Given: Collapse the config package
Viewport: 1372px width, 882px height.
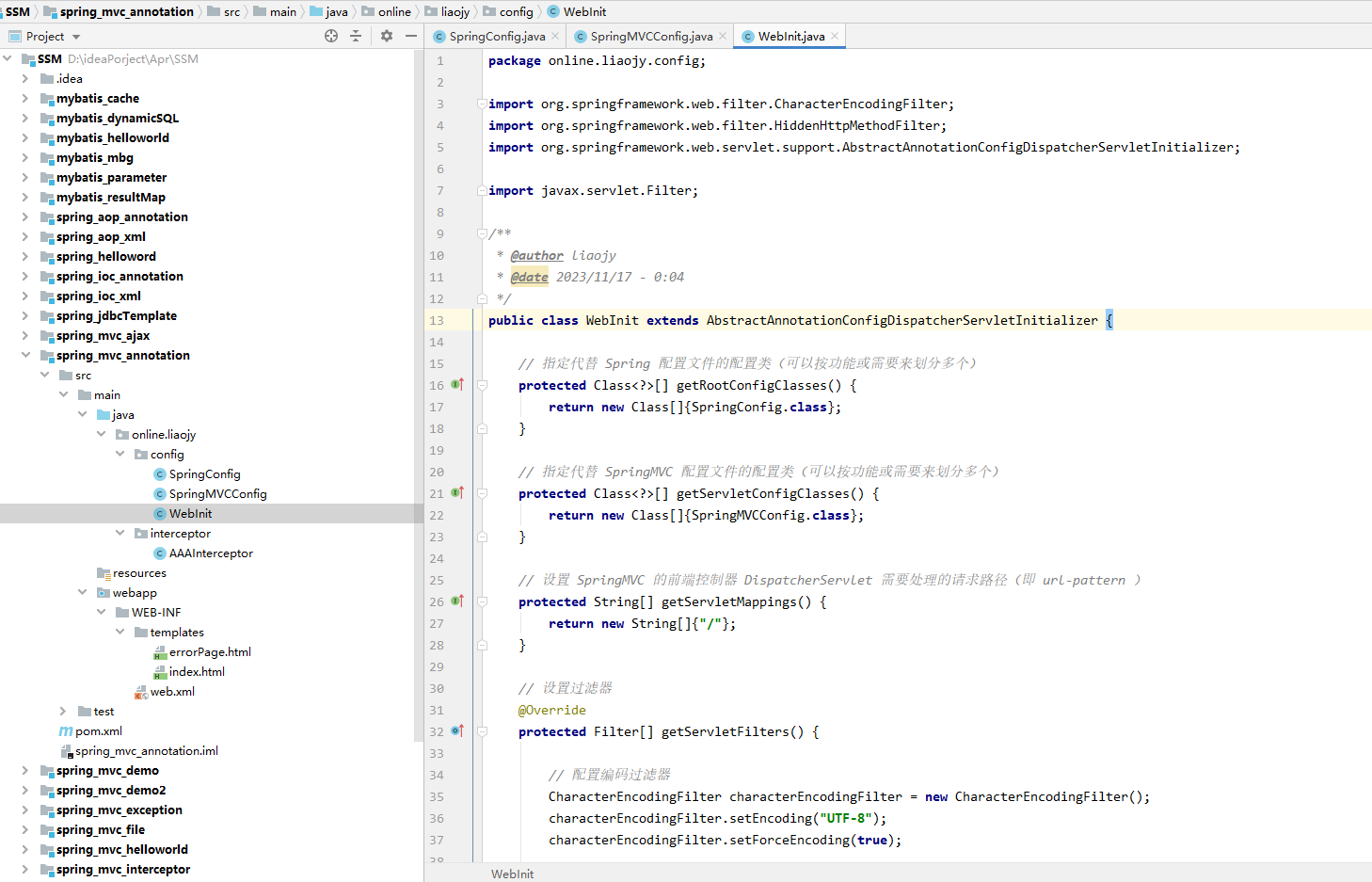Looking at the screenshot, I should 120,454.
